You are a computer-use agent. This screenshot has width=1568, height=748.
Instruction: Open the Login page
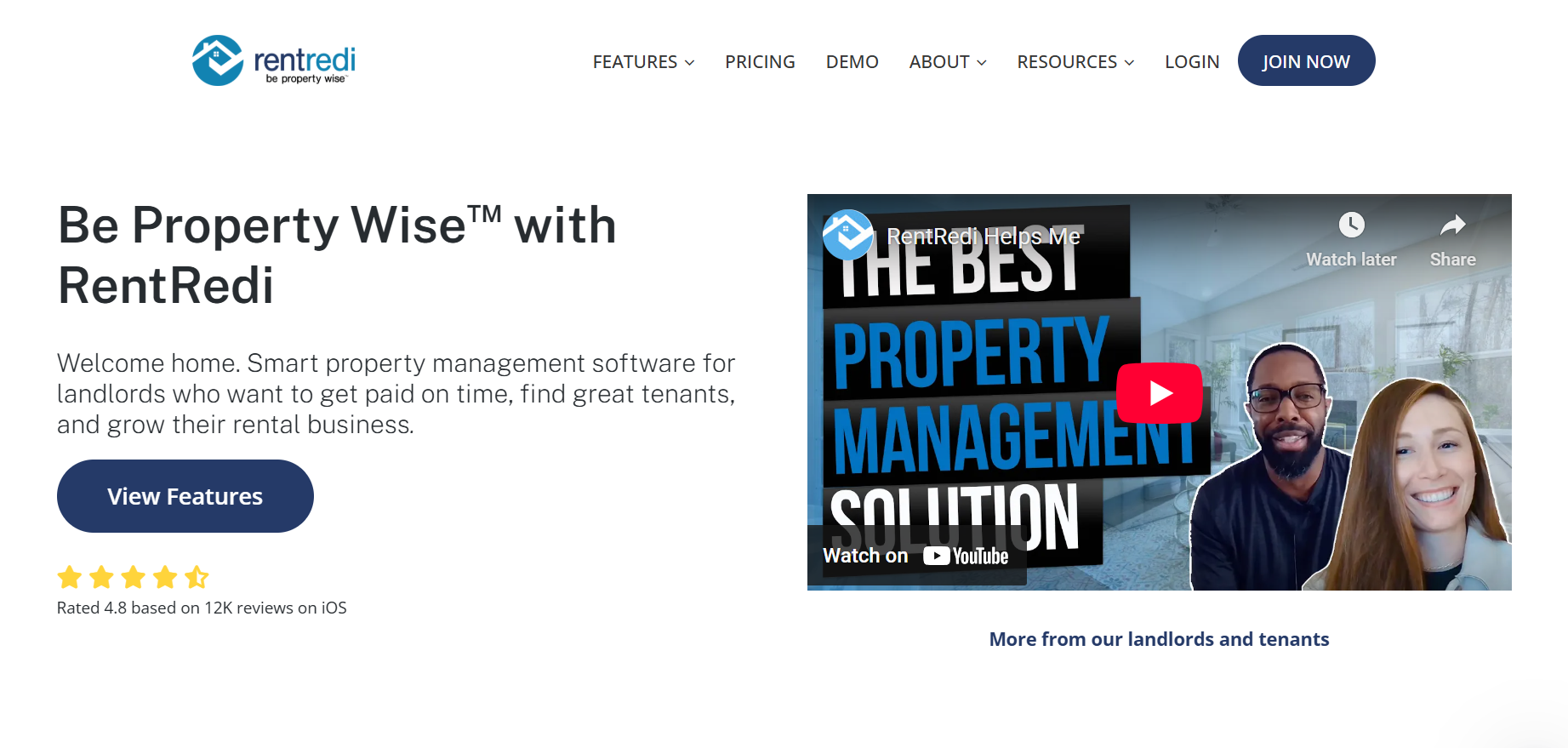tap(1192, 62)
